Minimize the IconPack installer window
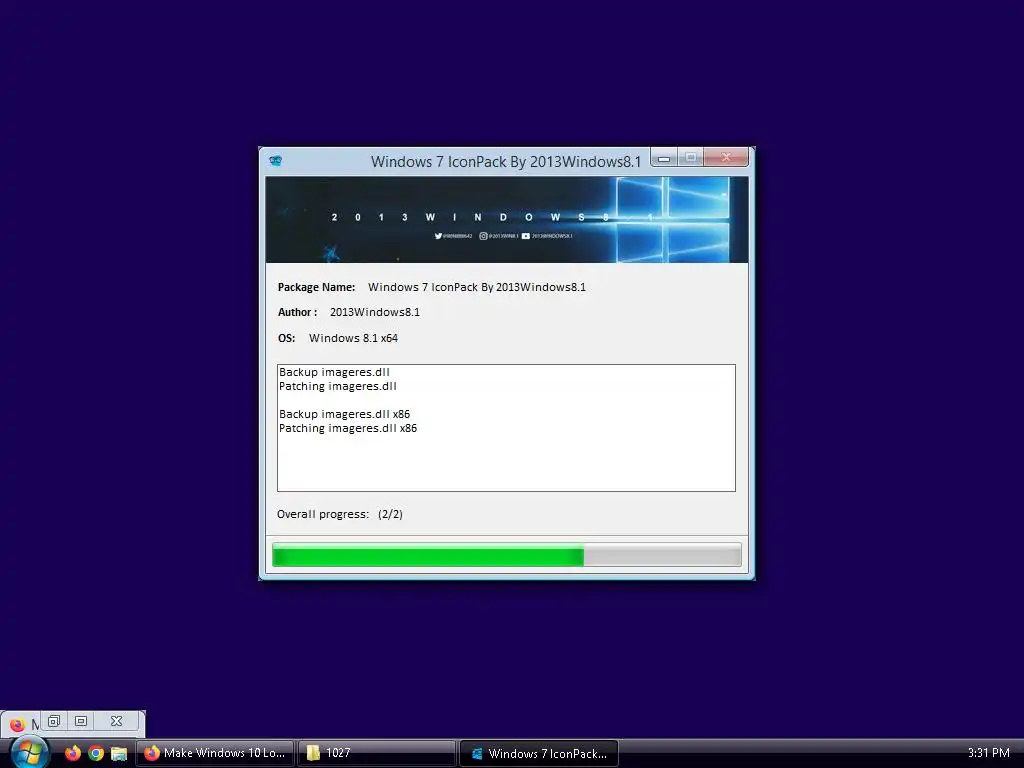This screenshot has width=1024, height=768. (664, 158)
